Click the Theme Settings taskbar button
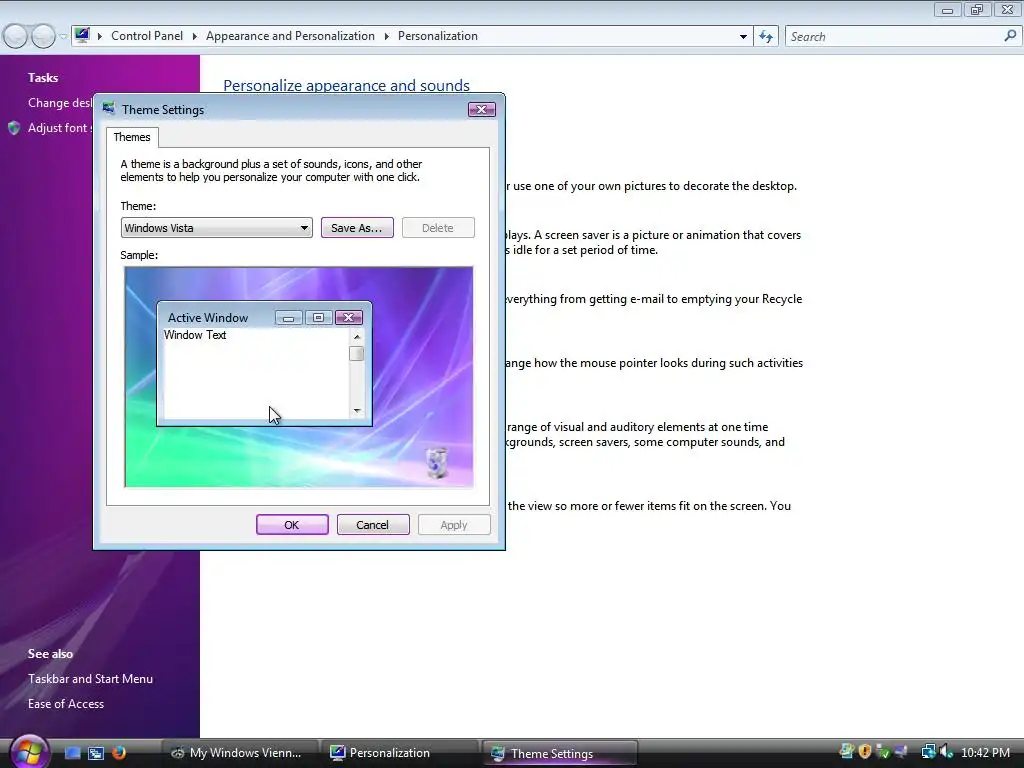Image resolution: width=1024 pixels, height=768 pixels. click(560, 753)
